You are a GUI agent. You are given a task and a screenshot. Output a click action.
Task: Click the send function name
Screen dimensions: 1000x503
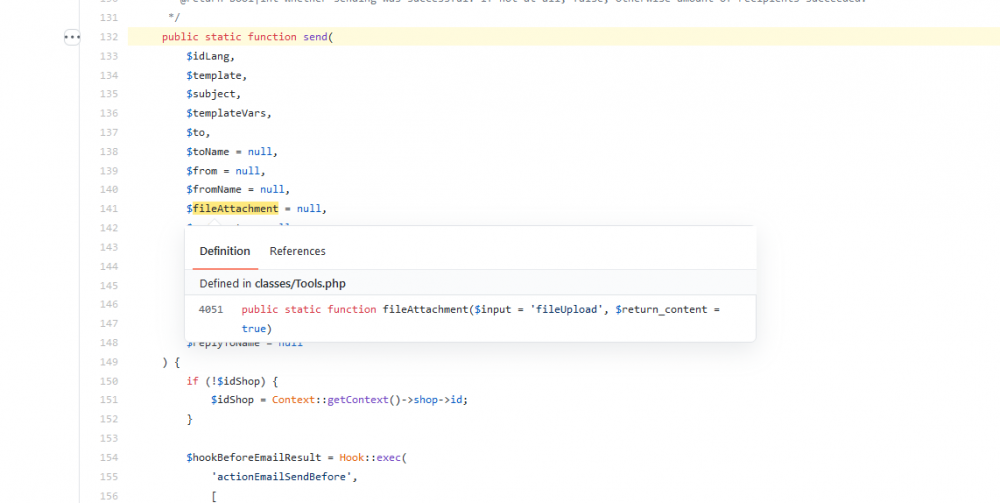click(315, 37)
